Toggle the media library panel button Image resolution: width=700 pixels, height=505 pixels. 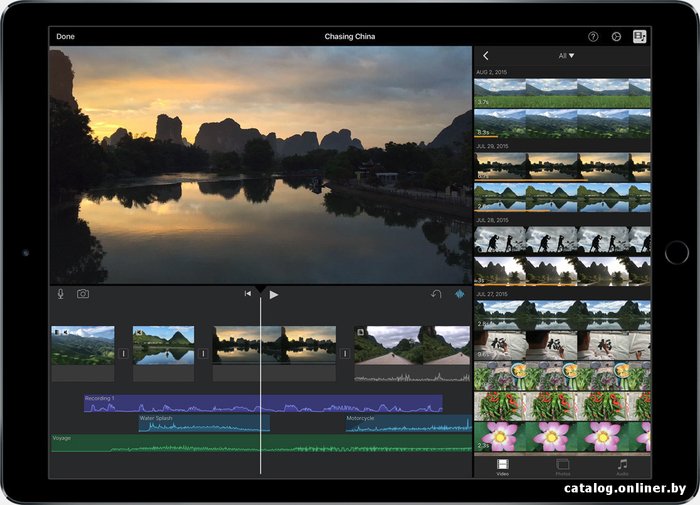(x=639, y=36)
